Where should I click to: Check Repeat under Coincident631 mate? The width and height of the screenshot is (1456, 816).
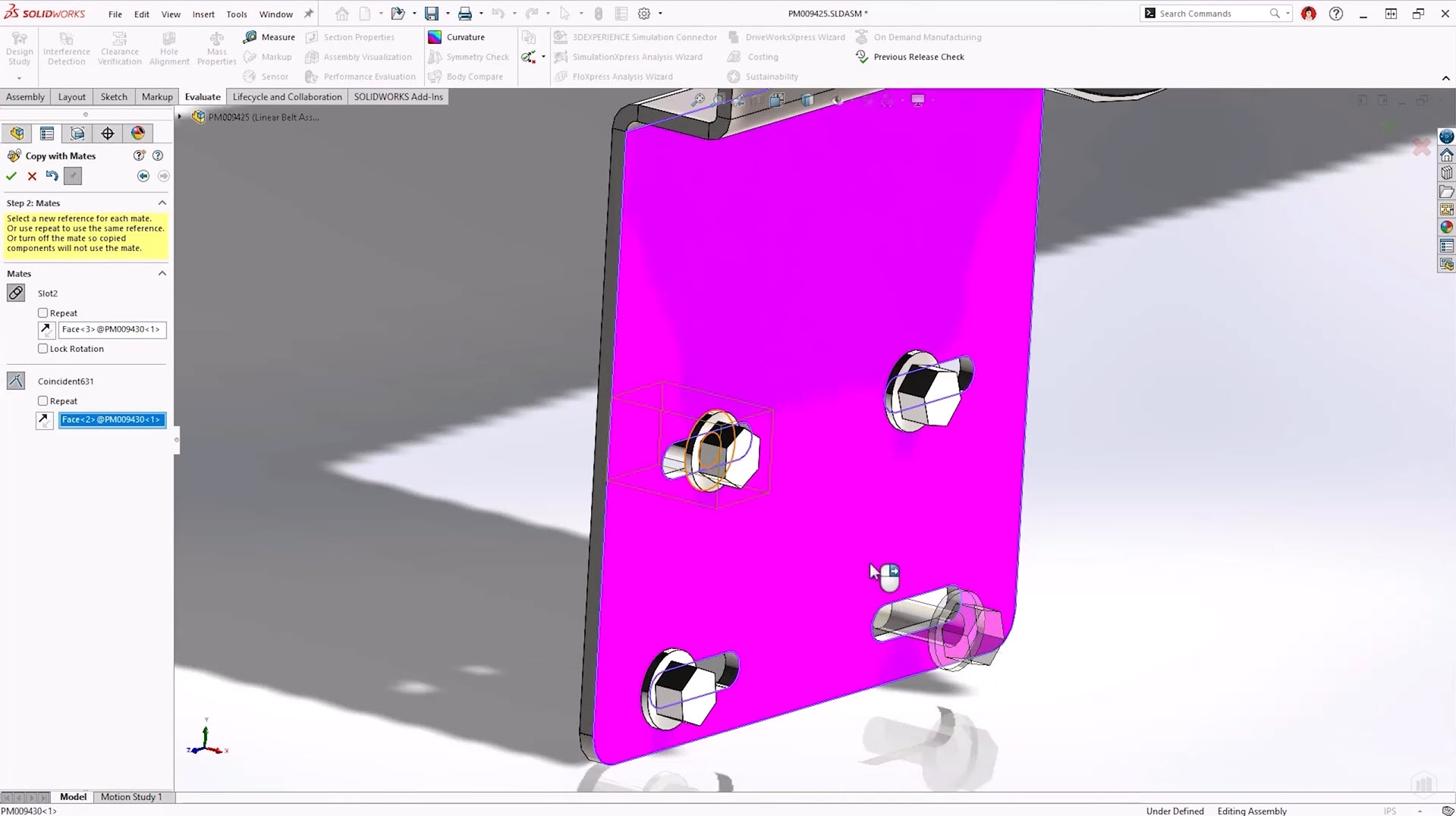click(x=43, y=401)
